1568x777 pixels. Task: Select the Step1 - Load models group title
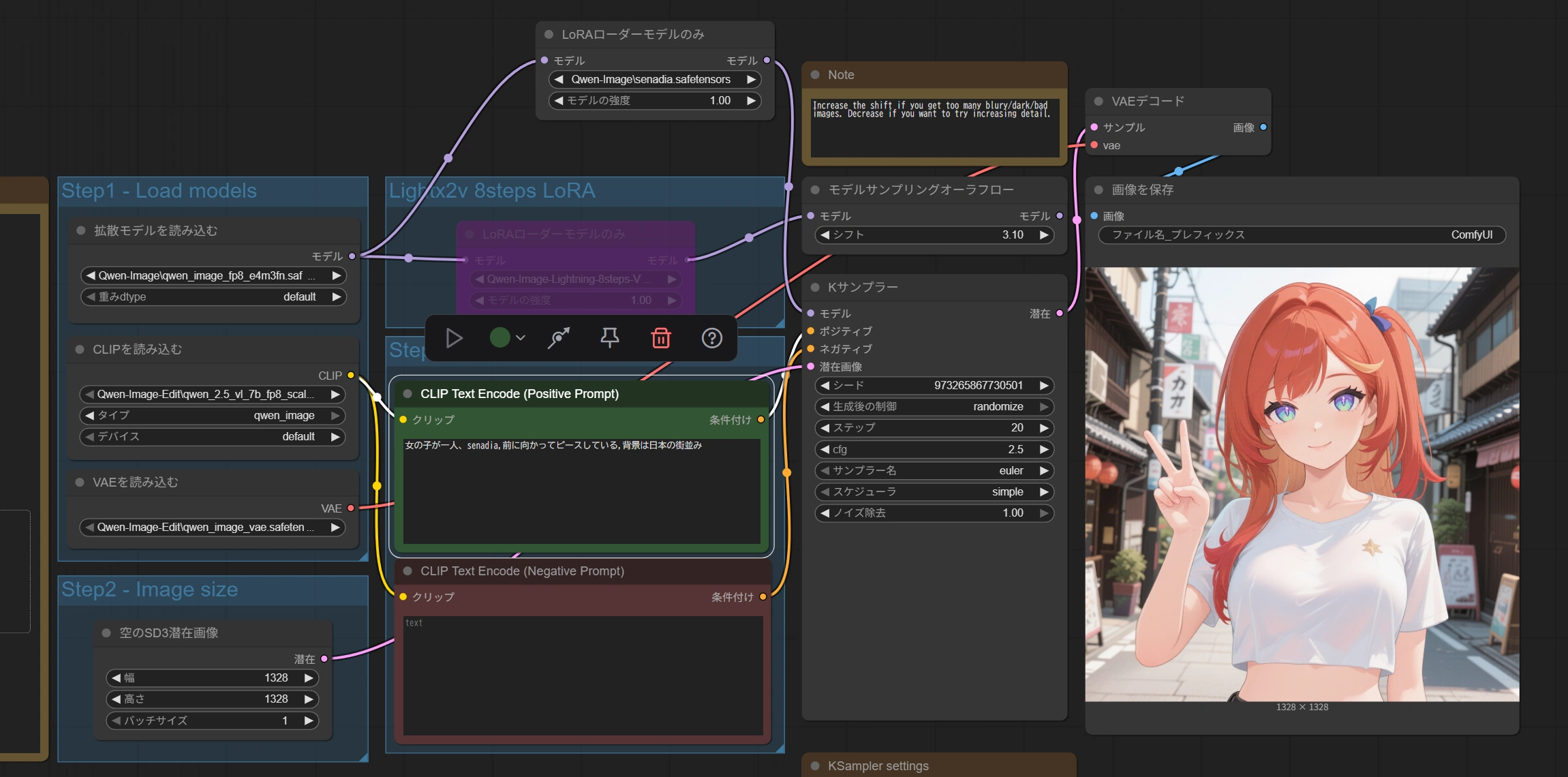[x=159, y=191]
